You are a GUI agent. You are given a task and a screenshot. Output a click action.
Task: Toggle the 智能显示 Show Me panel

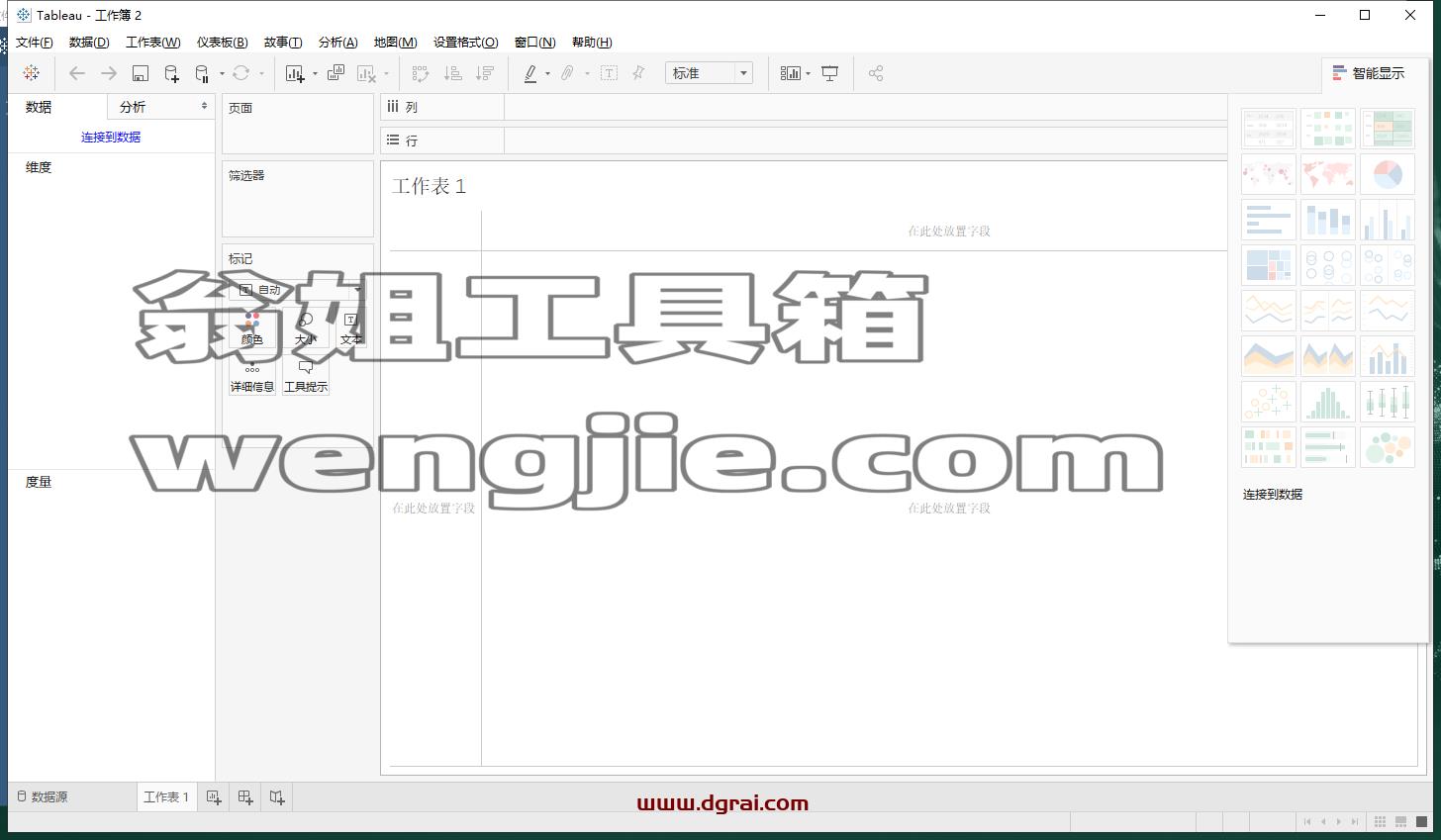point(1369,73)
